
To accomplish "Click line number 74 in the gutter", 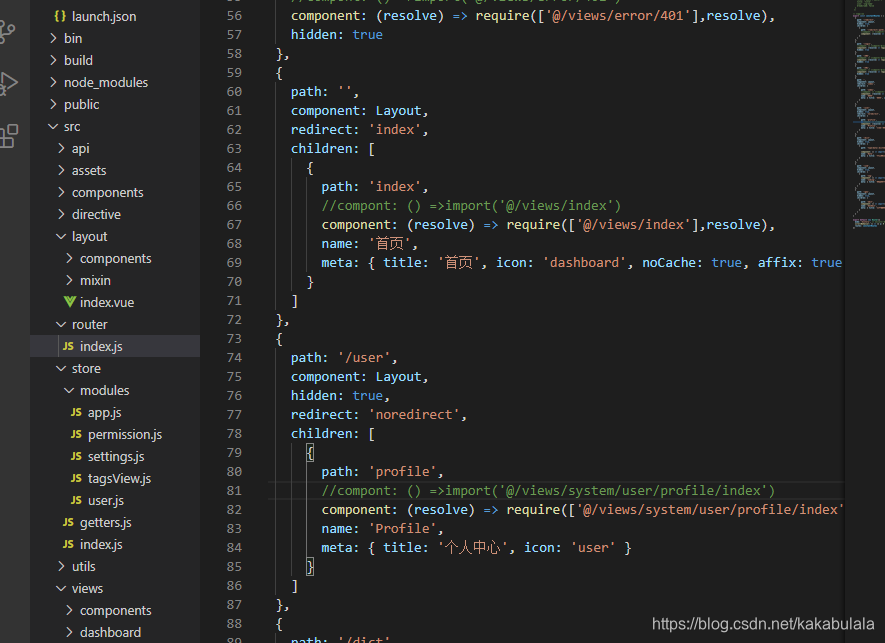I will (x=234, y=358).
